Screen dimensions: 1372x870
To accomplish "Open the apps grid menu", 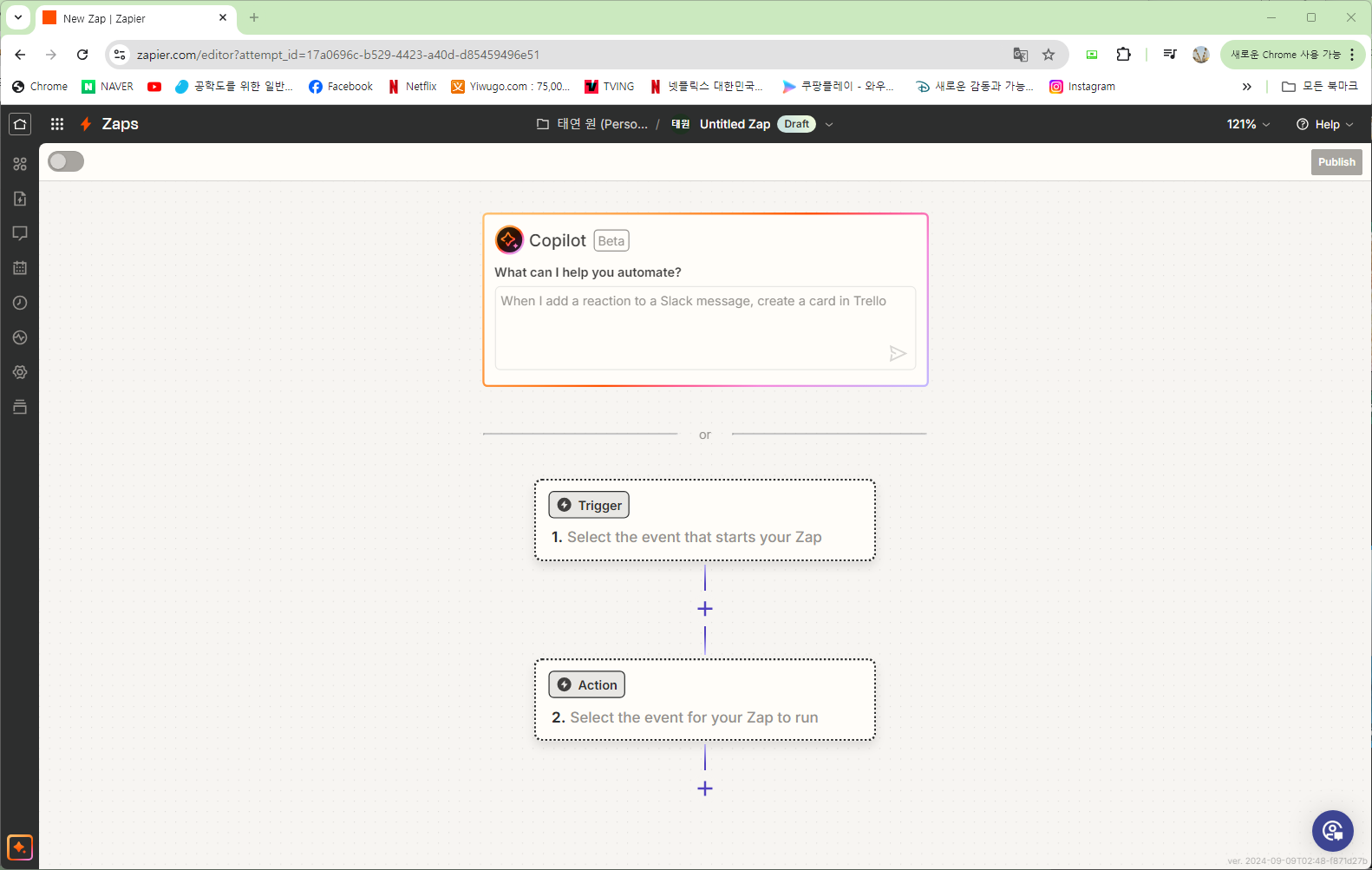I will 57,124.
